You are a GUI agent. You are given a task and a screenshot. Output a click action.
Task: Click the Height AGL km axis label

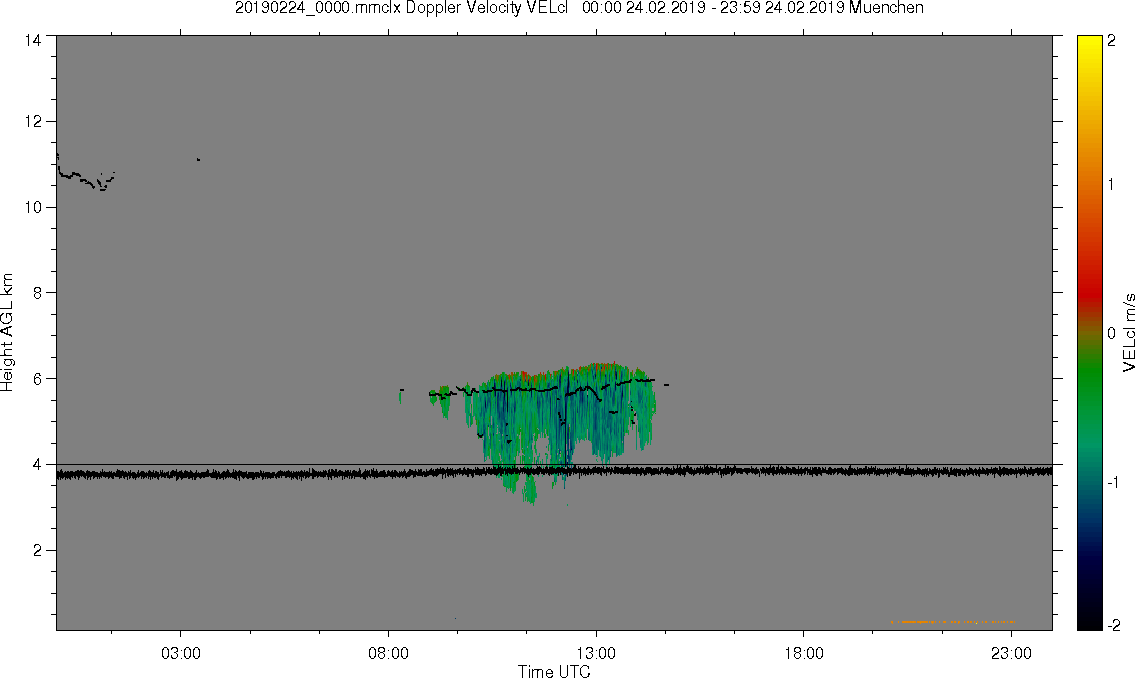(7, 333)
